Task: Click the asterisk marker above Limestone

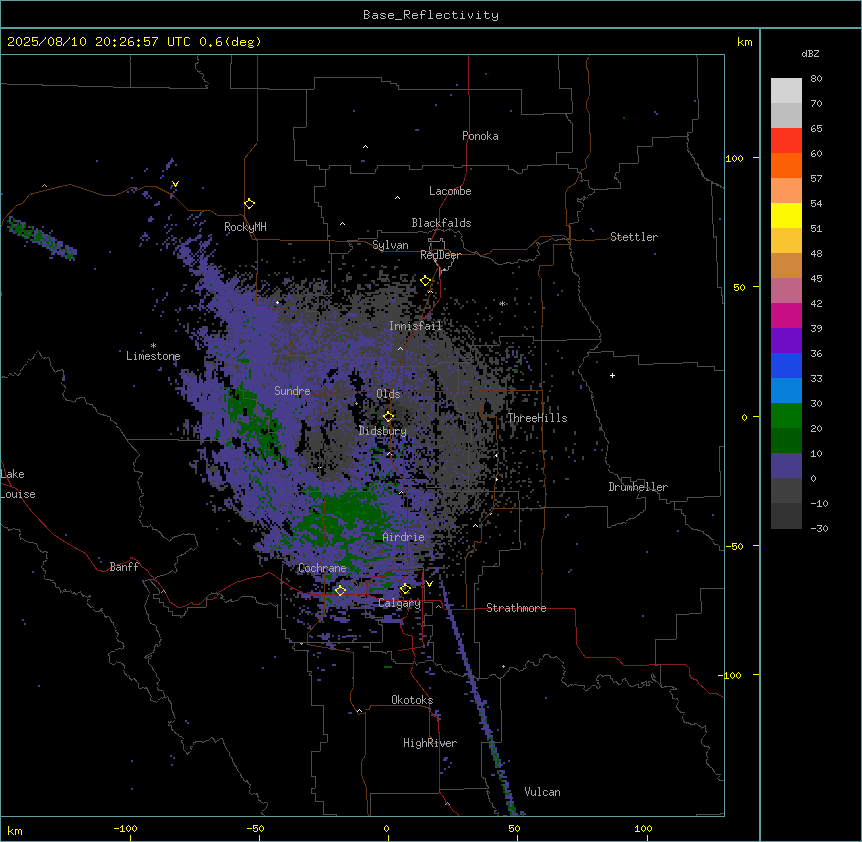Action: 153,346
